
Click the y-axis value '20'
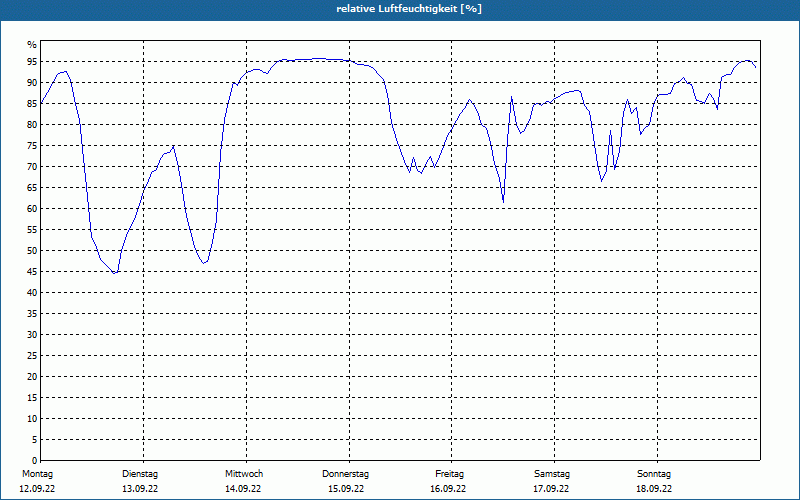click(x=32, y=377)
